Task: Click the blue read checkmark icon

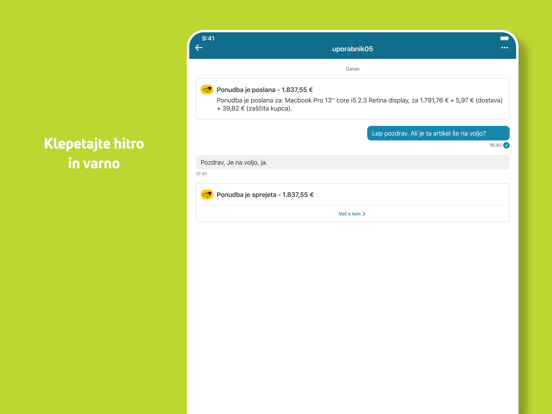Action: coord(506,145)
